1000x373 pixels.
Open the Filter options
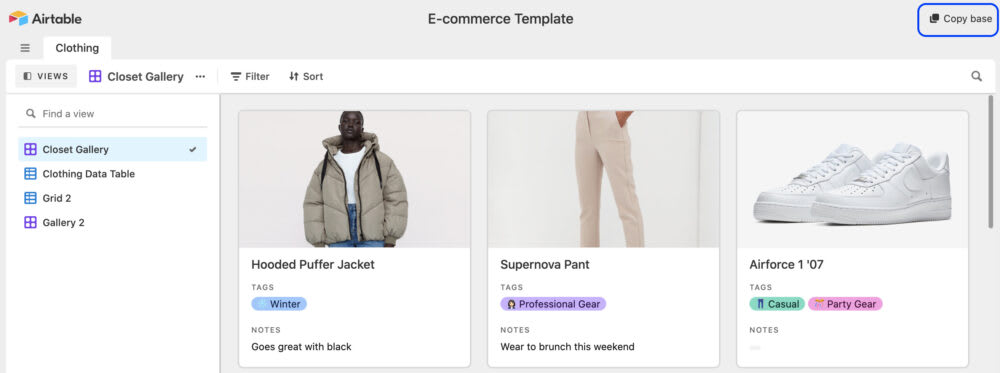[250, 77]
